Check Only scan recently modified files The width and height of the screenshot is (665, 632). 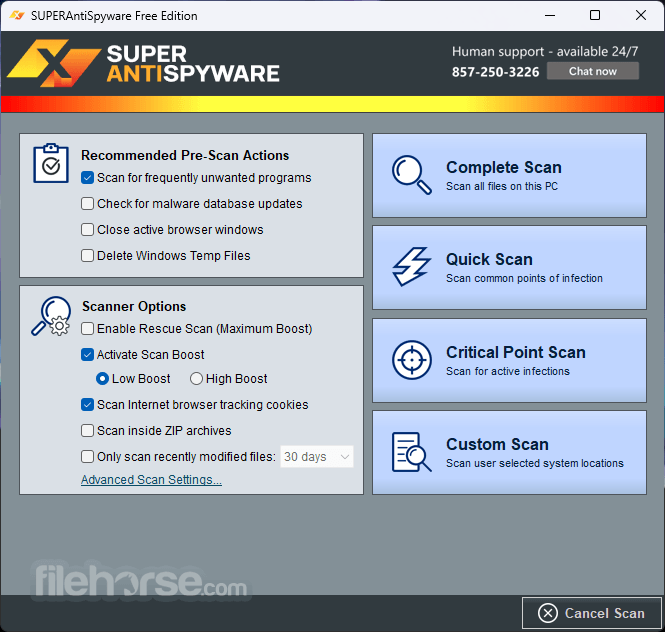tap(87, 457)
